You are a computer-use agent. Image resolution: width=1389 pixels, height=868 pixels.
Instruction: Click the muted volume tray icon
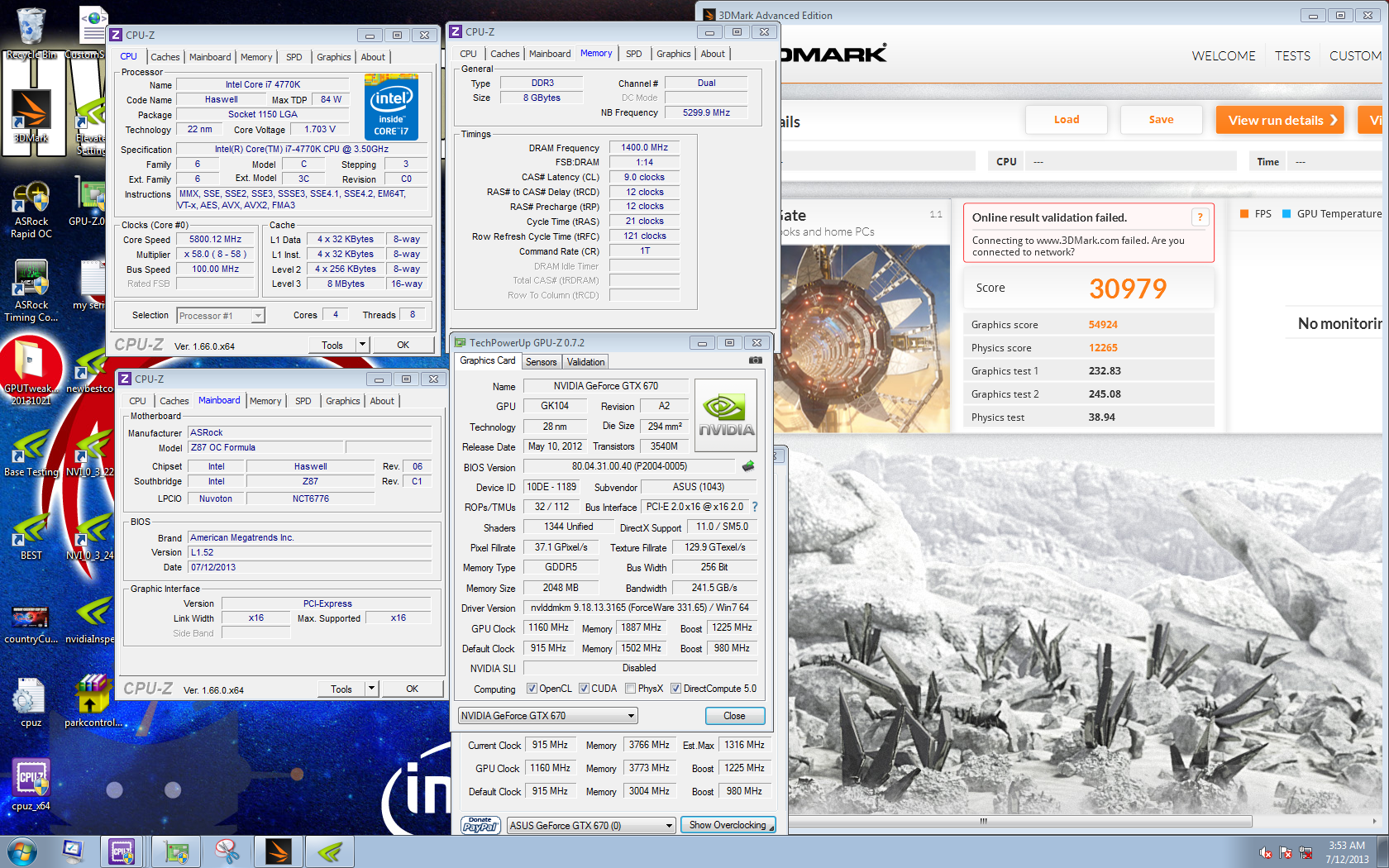coord(1266,852)
